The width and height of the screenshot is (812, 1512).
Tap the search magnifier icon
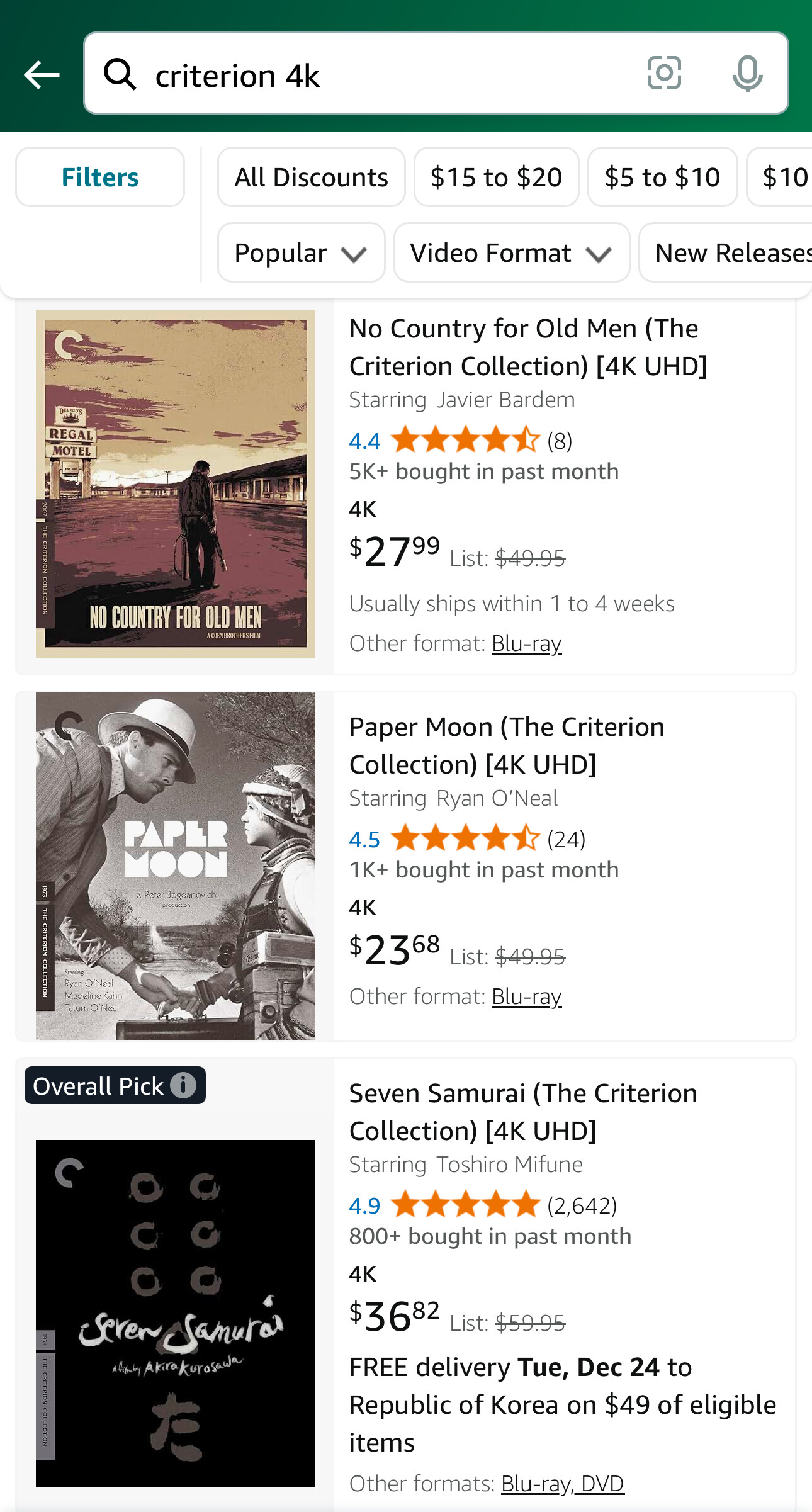pos(120,74)
